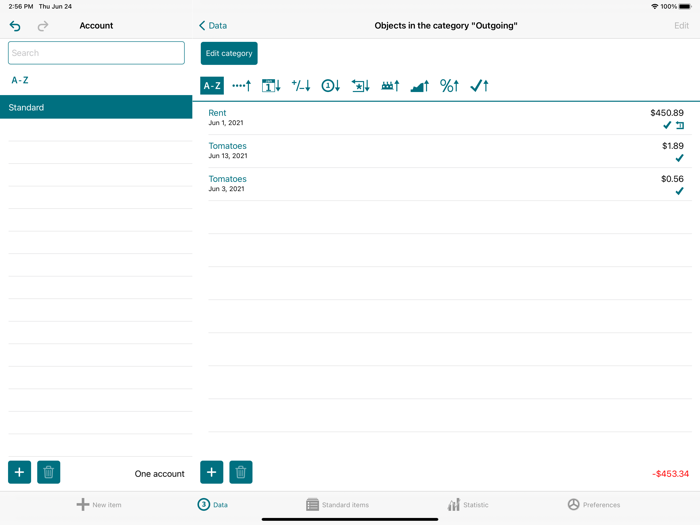Viewport: 700px width, 525px height.
Task: Sort with the factory arrow icon
Action: coord(390,85)
